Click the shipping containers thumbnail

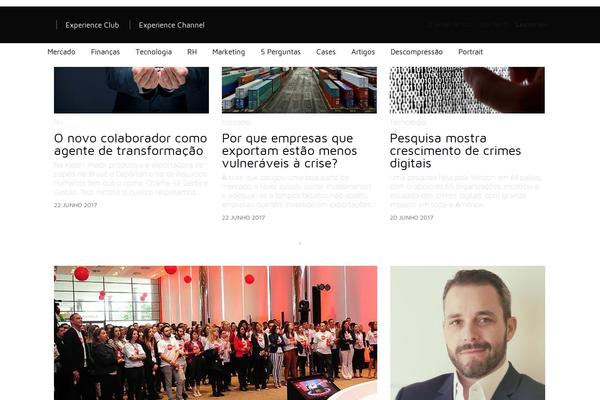point(299,90)
